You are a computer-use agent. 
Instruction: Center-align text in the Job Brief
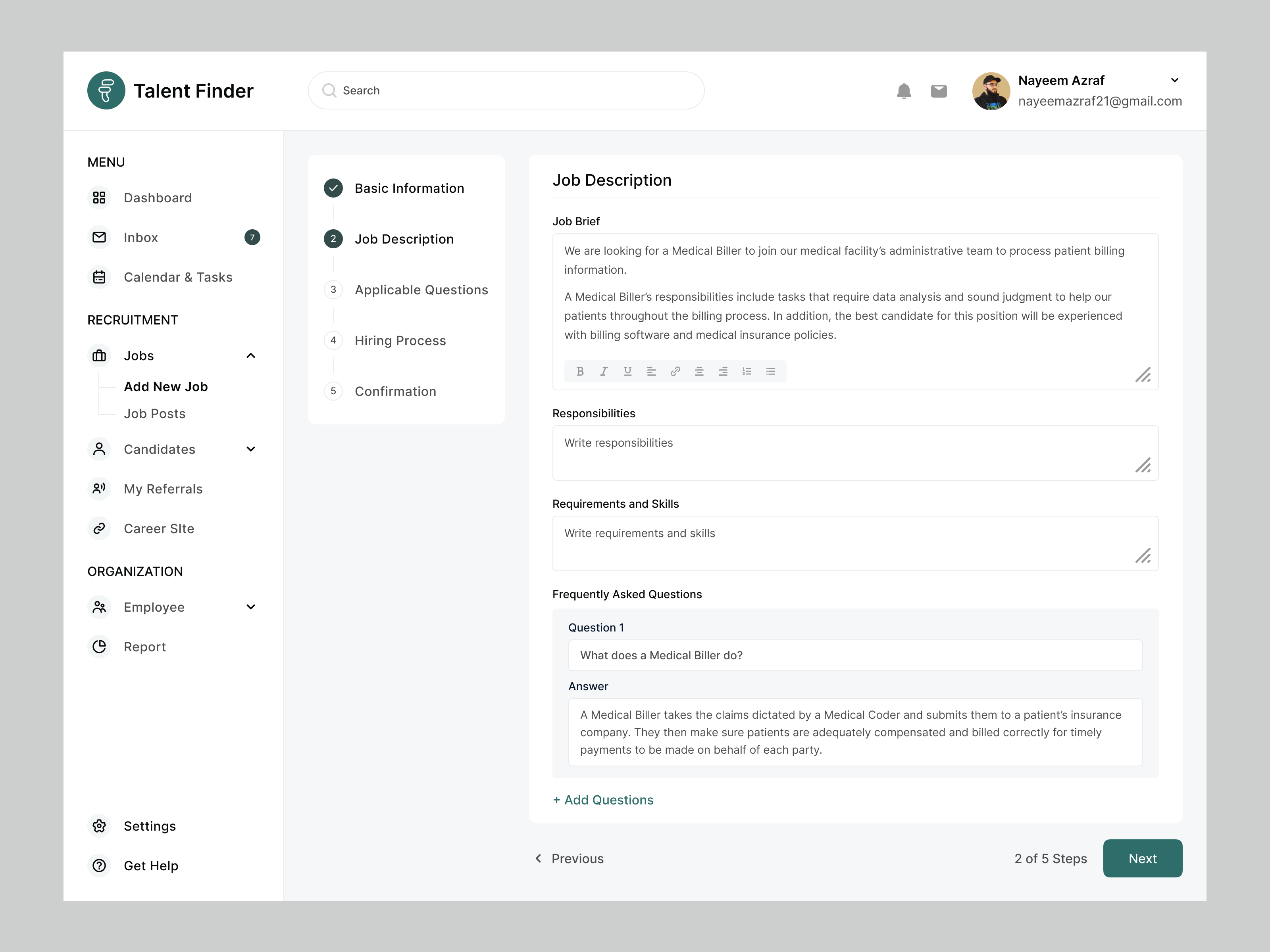click(x=699, y=371)
